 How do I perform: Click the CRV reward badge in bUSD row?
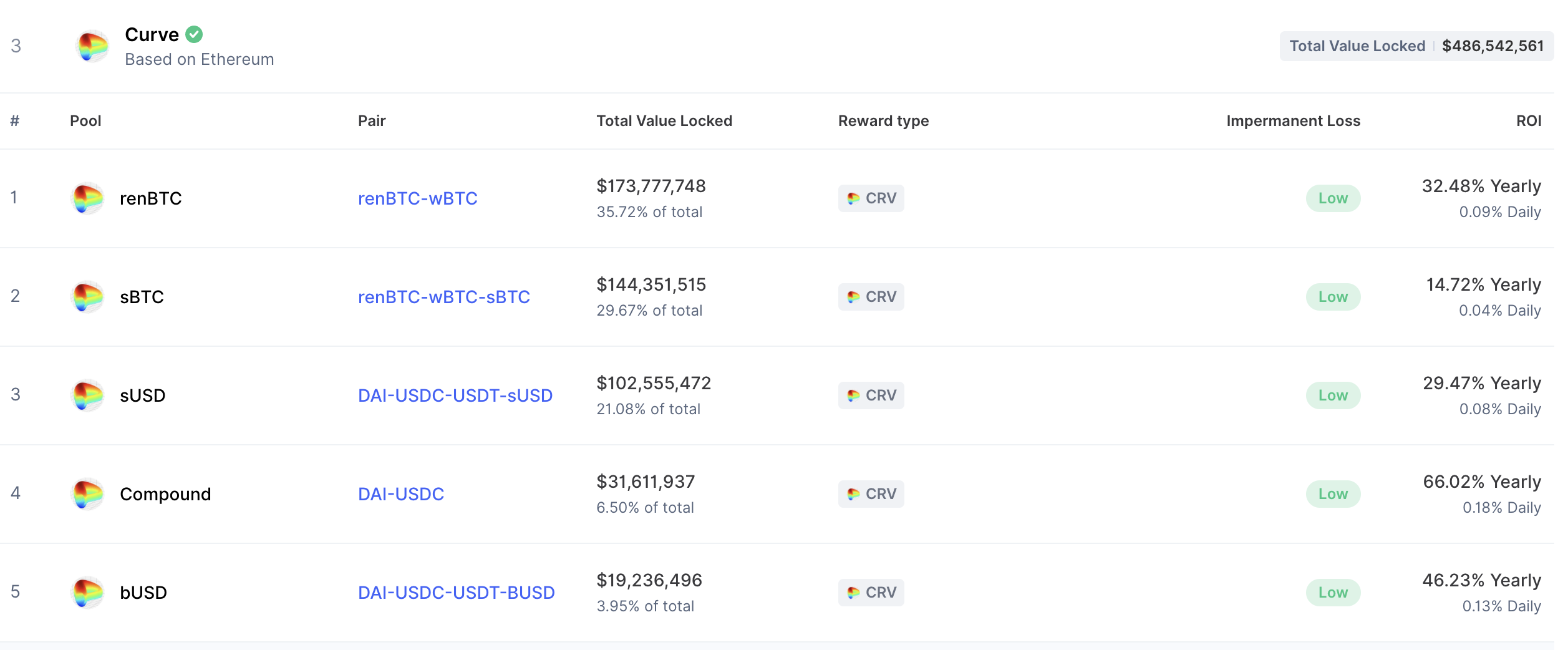click(x=871, y=593)
